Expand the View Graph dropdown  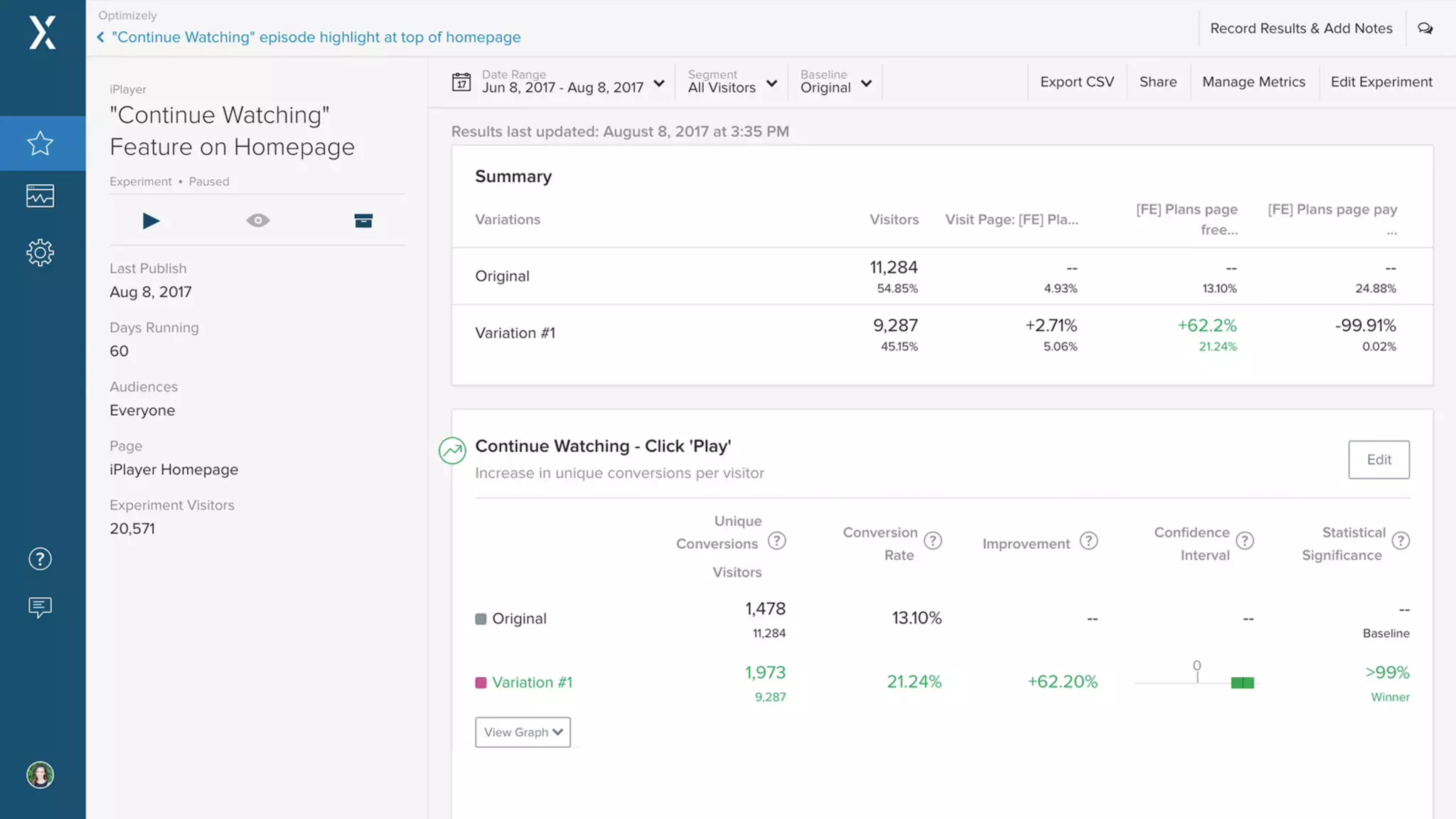tap(523, 732)
